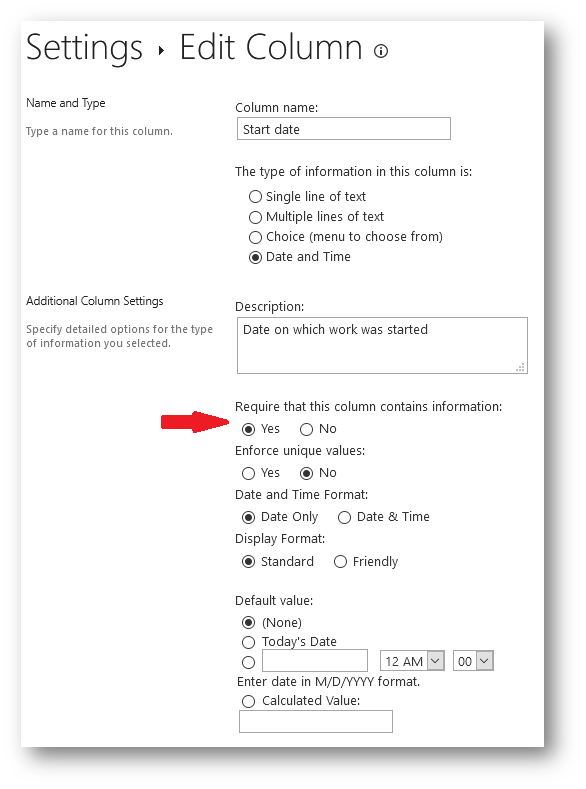The height and width of the screenshot is (789, 586).
Task: Click the info icon beside Edit Column
Action: tap(381, 51)
